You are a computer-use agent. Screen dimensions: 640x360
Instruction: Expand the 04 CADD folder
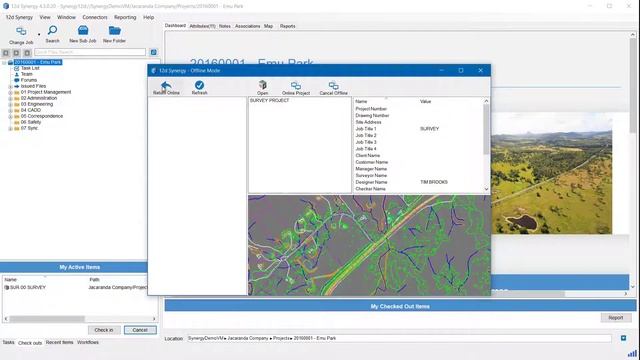tap(11, 111)
